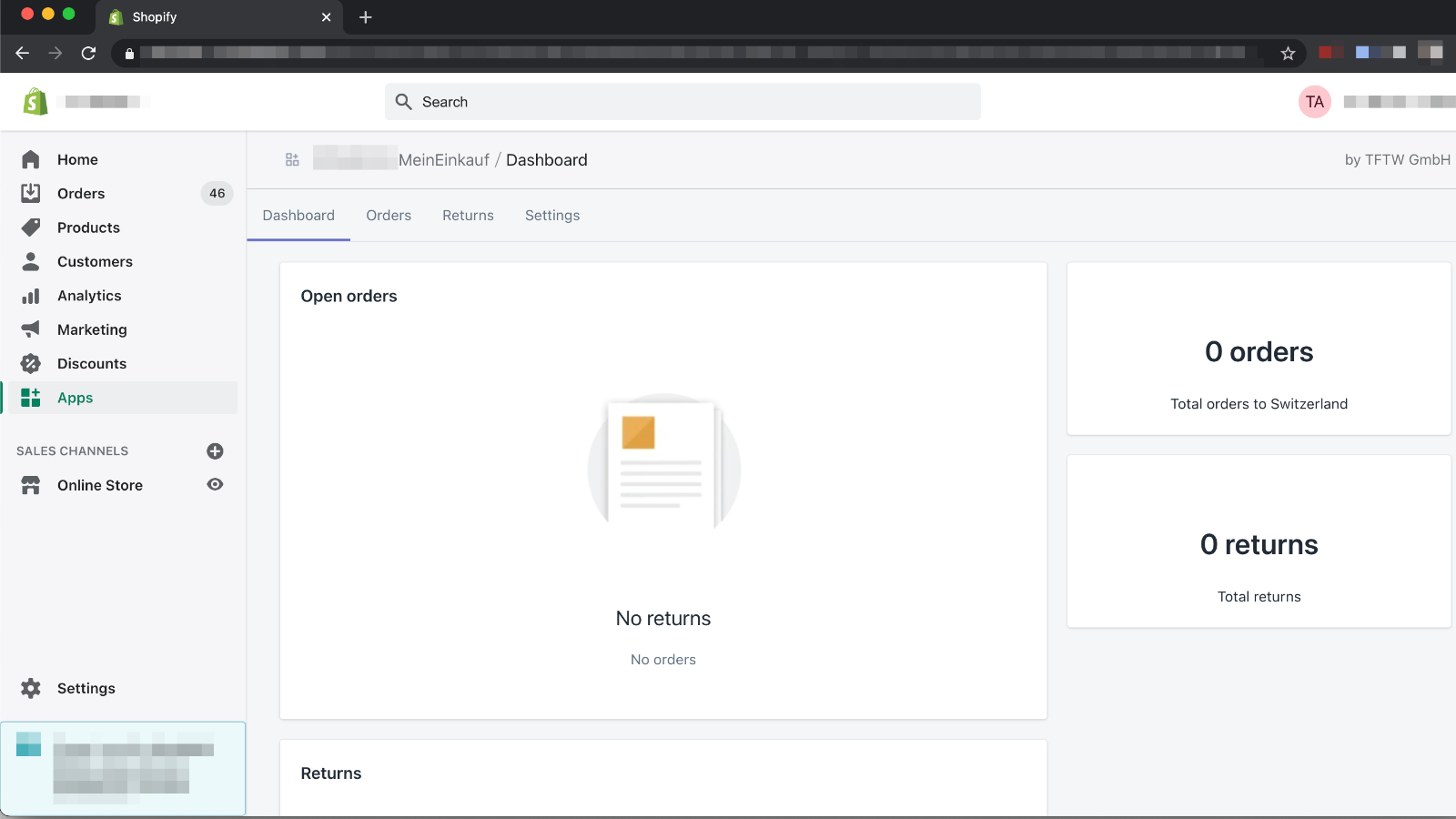1456x819 pixels.
Task: View Online Store via eye icon
Action: coord(215,485)
